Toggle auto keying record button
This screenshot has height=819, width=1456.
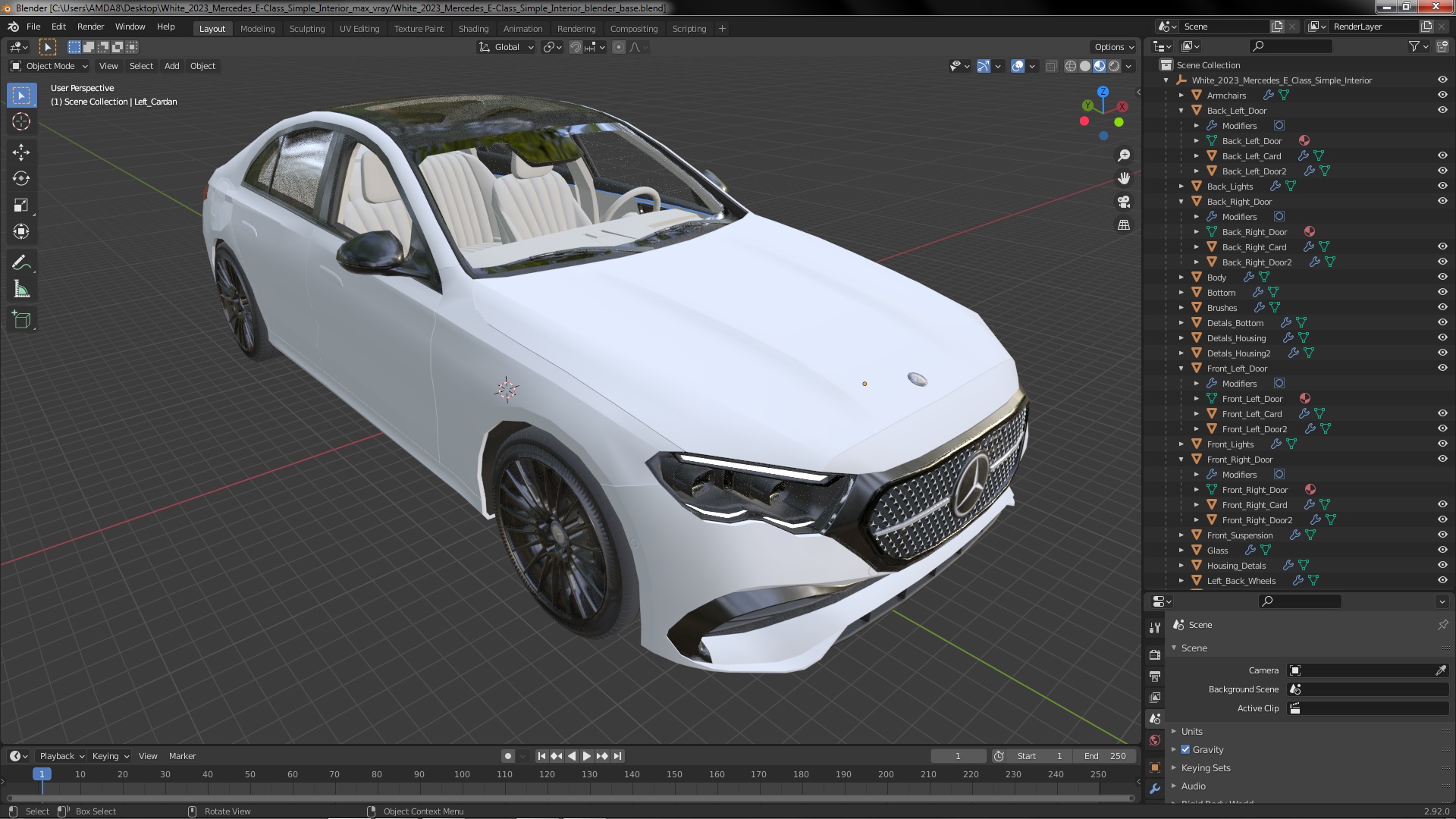[508, 756]
